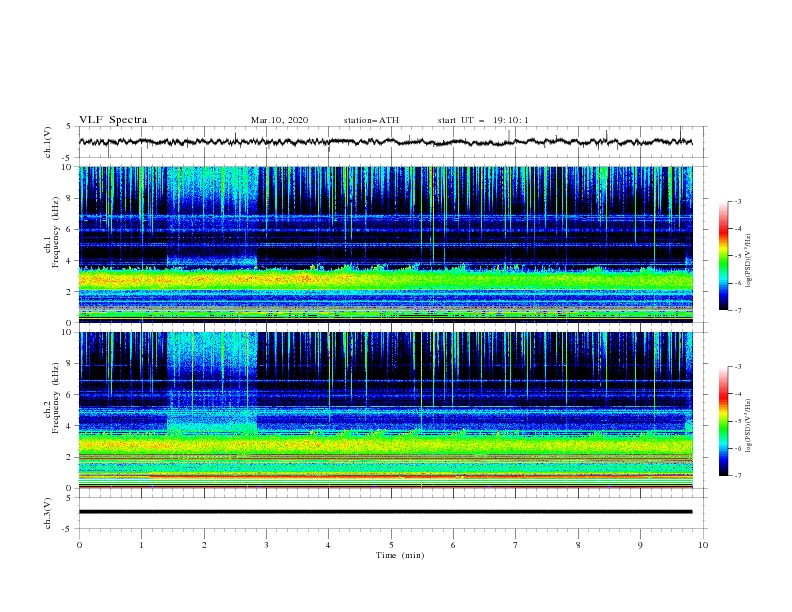Image resolution: width=792 pixels, height=612 pixels.
Task: Click time axis tick label "6"
Action: pyautogui.click(x=453, y=545)
